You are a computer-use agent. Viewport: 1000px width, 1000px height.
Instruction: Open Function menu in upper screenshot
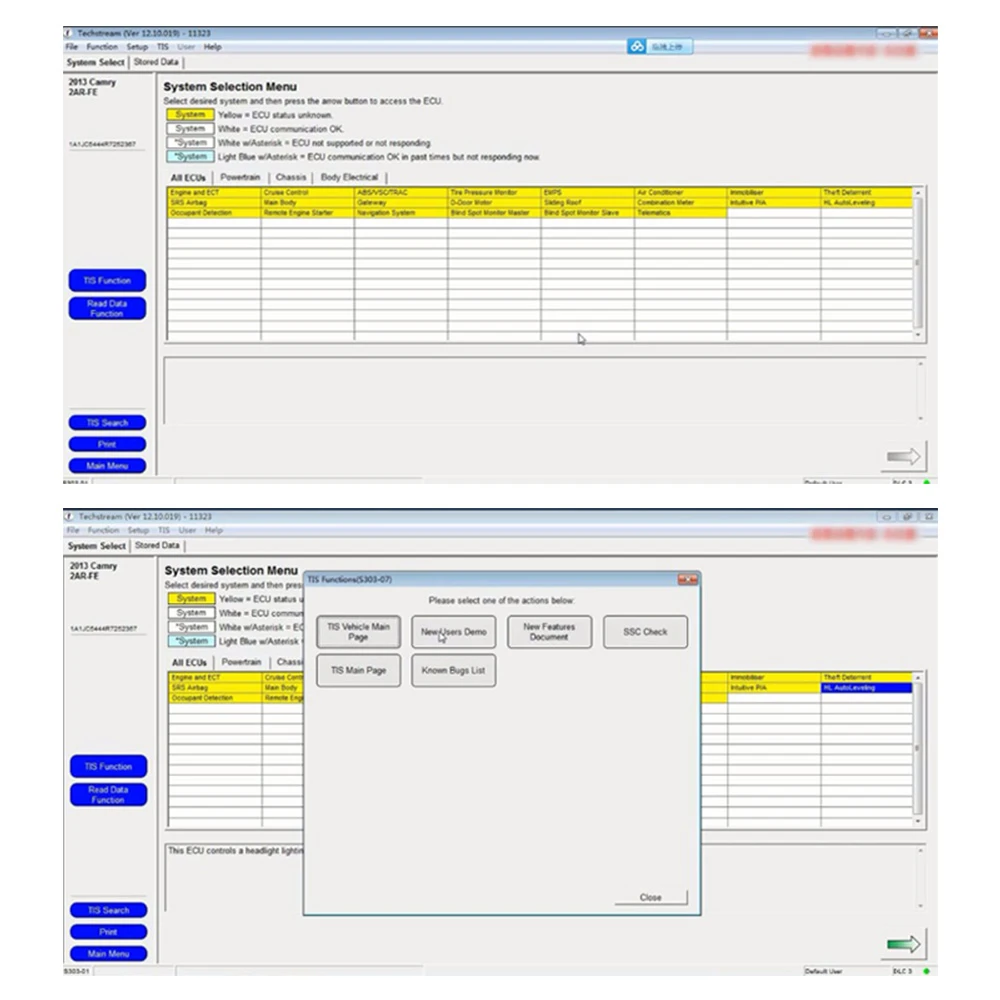click(102, 47)
